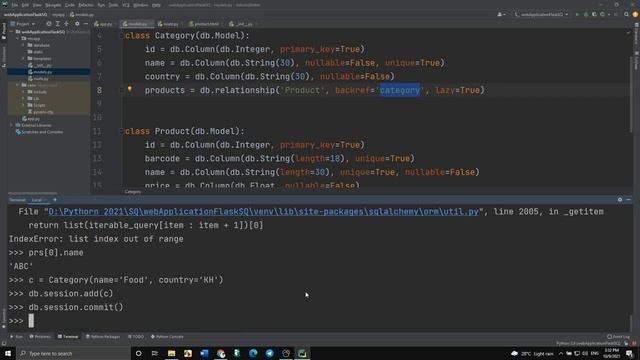Expand the Lib folder
The height and width of the screenshot is (360, 640).
[24, 98]
